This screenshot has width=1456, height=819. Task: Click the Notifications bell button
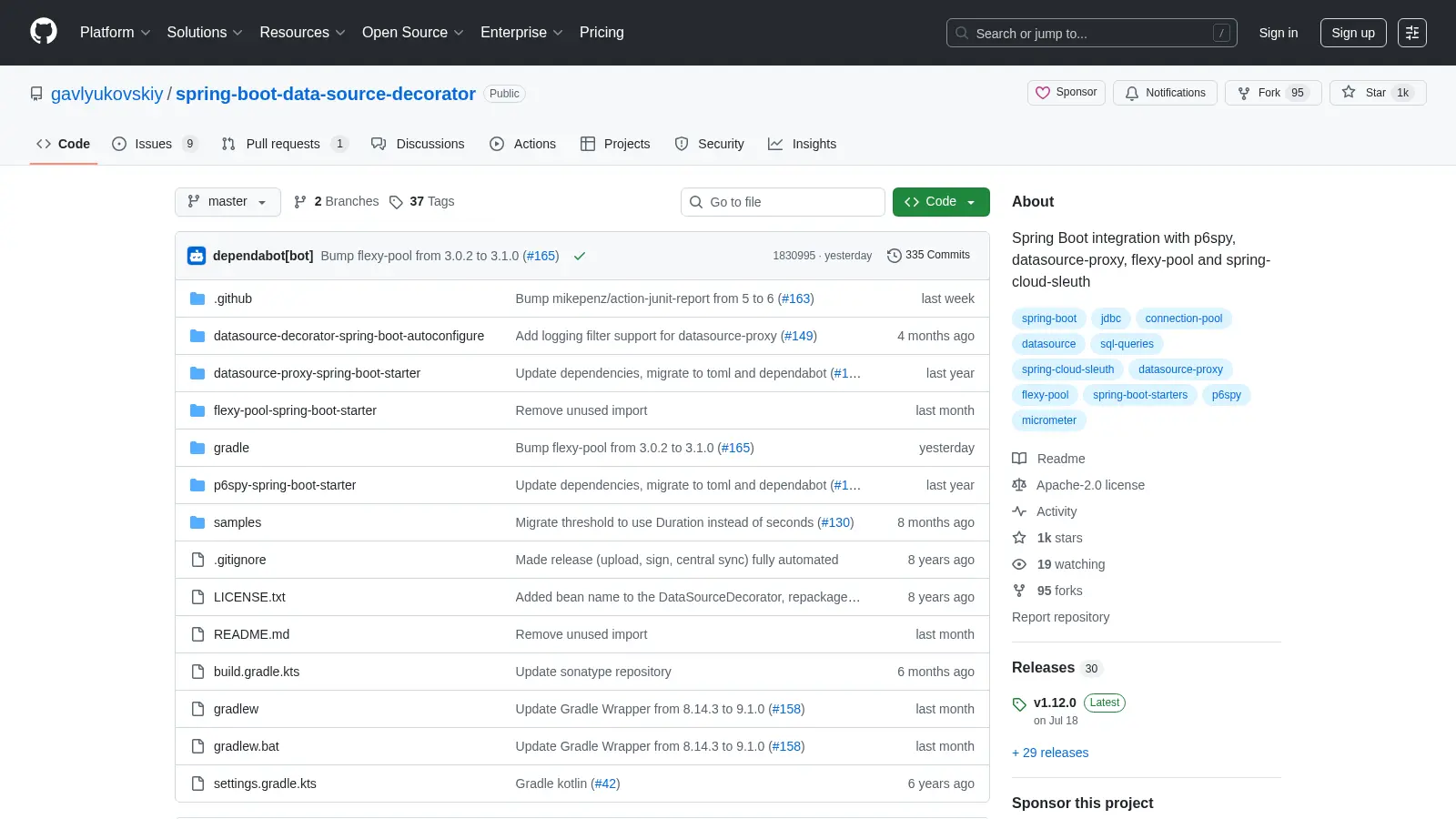click(x=1165, y=93)
